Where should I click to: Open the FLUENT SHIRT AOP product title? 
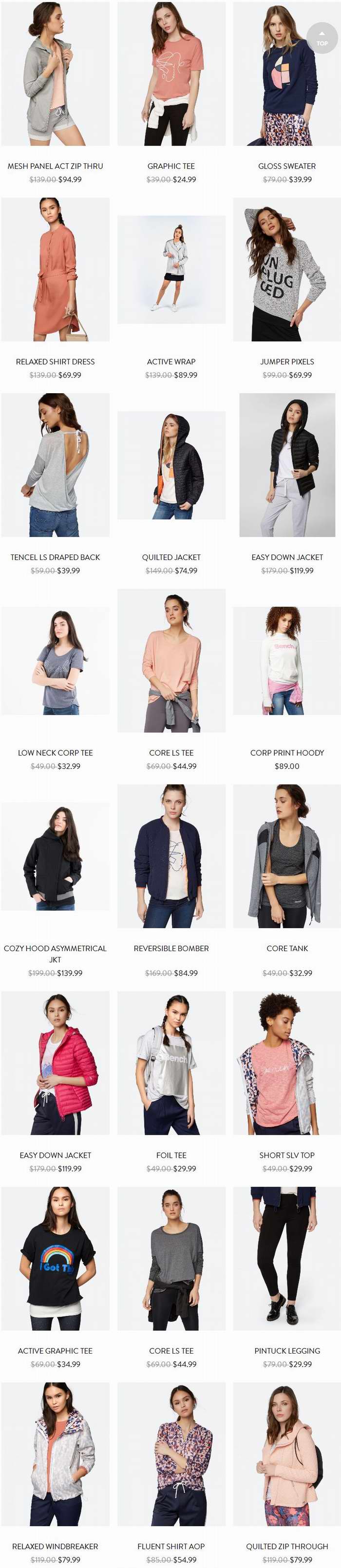[171, 1546]
